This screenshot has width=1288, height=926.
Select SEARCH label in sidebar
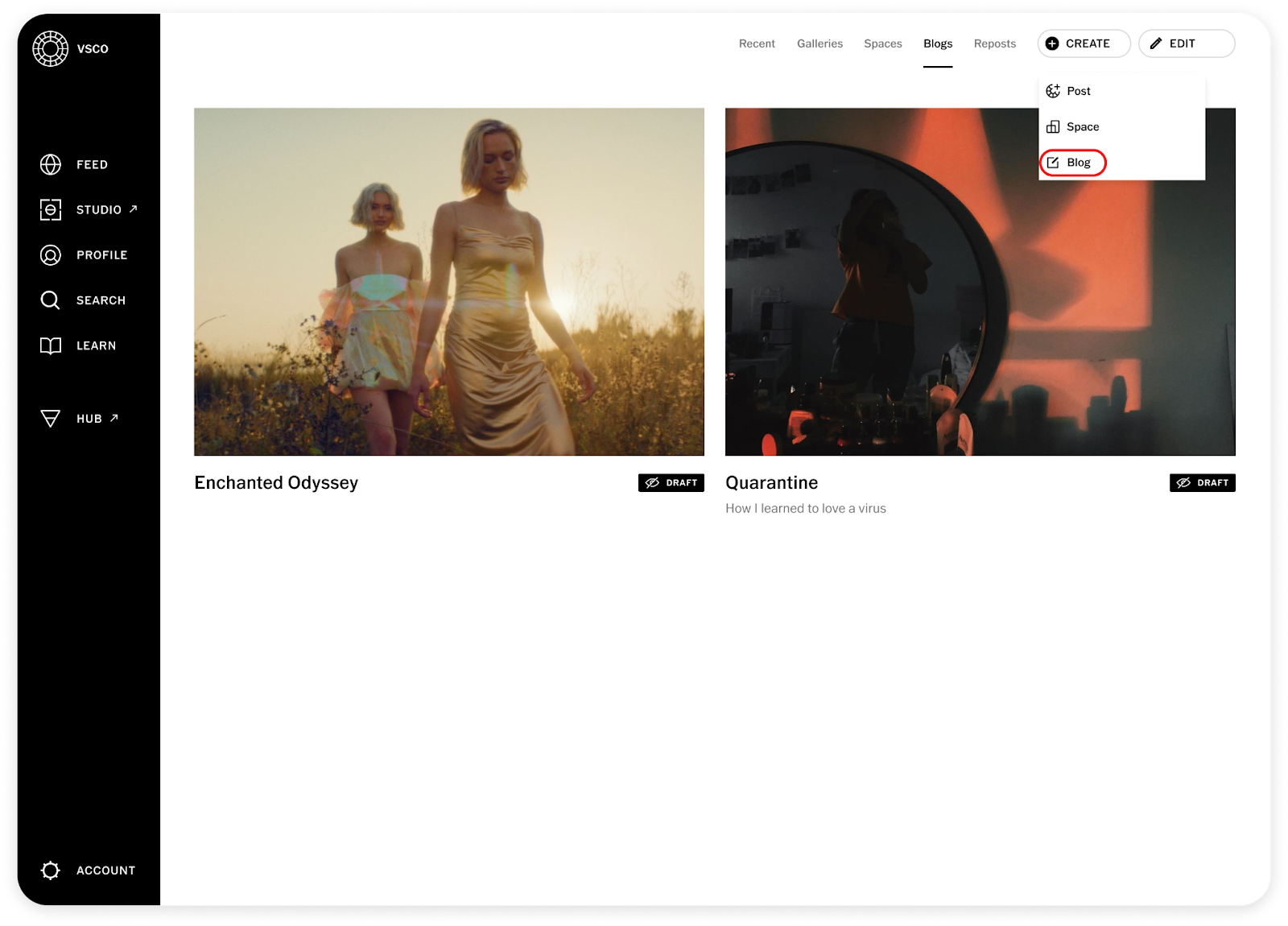(x=101, y=300)
